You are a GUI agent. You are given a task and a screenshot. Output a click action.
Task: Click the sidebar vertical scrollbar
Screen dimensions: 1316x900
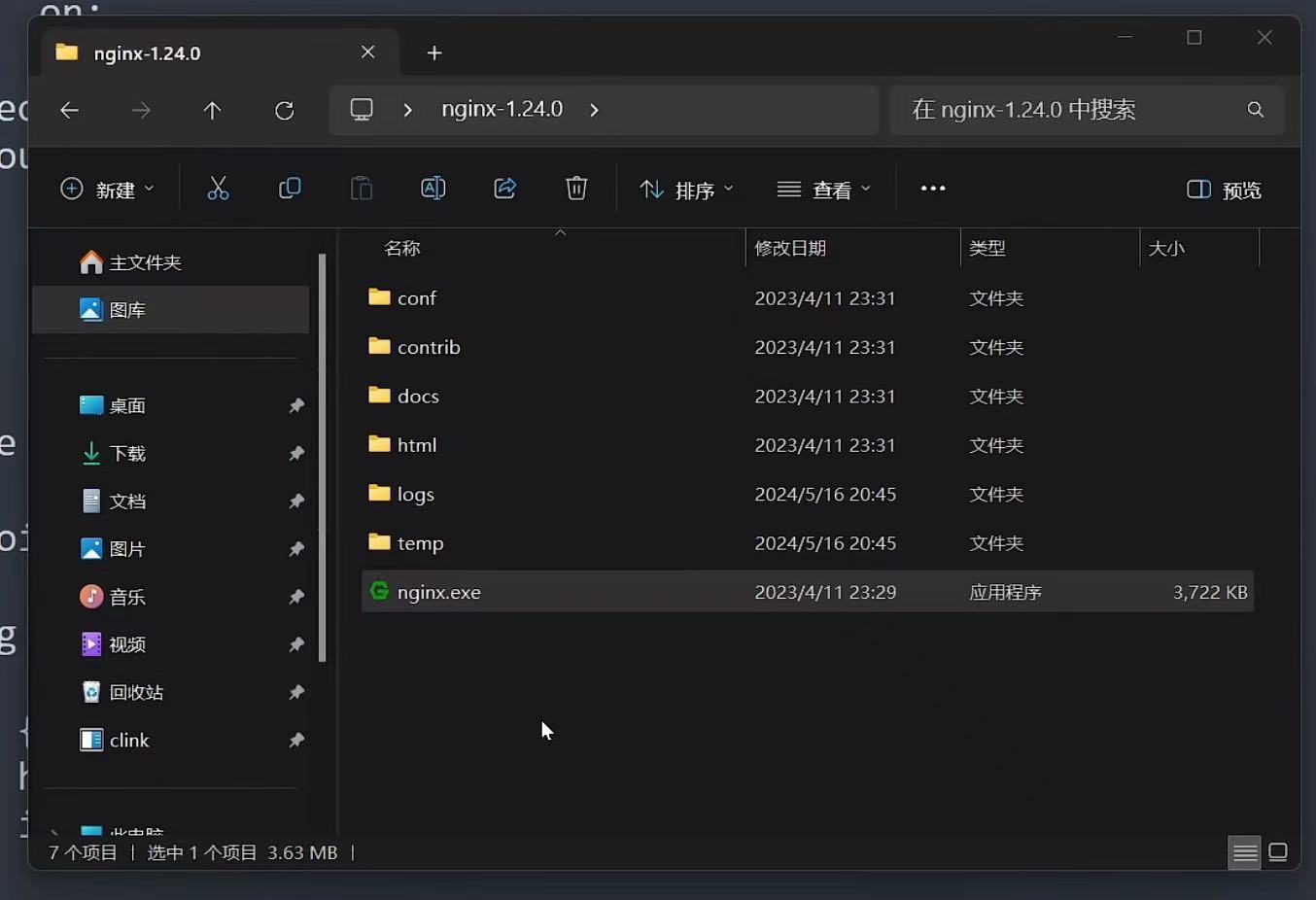tap(323, 458)
